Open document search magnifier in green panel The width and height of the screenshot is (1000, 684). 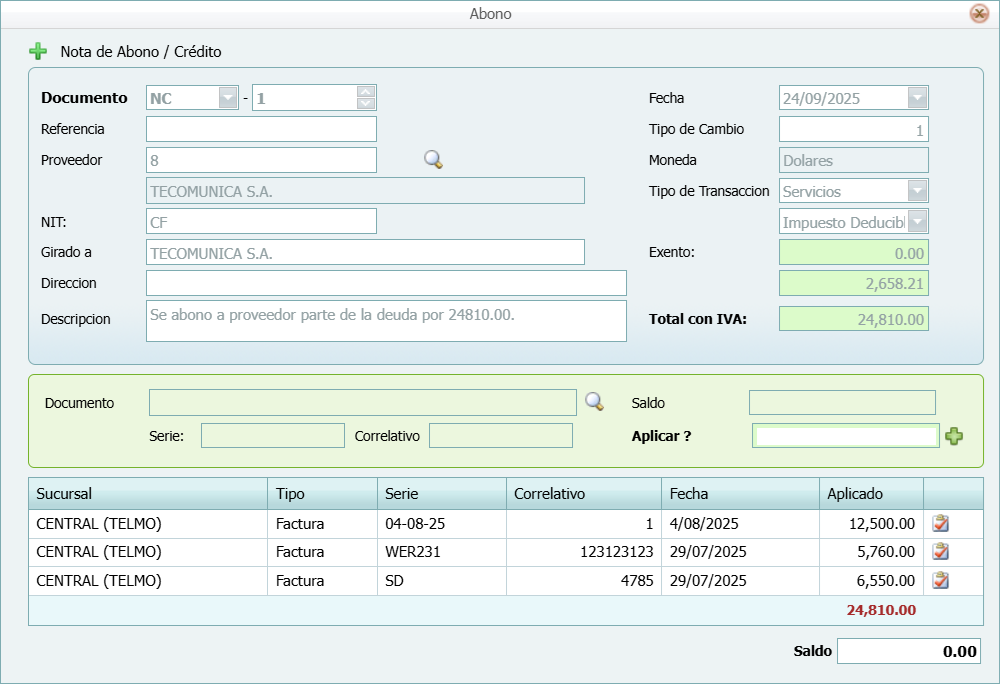(594, 402)
